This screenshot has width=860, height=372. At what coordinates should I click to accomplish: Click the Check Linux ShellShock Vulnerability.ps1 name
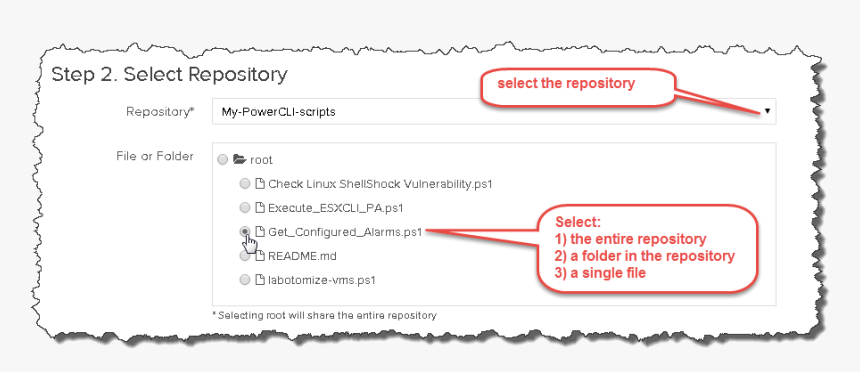pyautogui.click(x=380, y=184)
